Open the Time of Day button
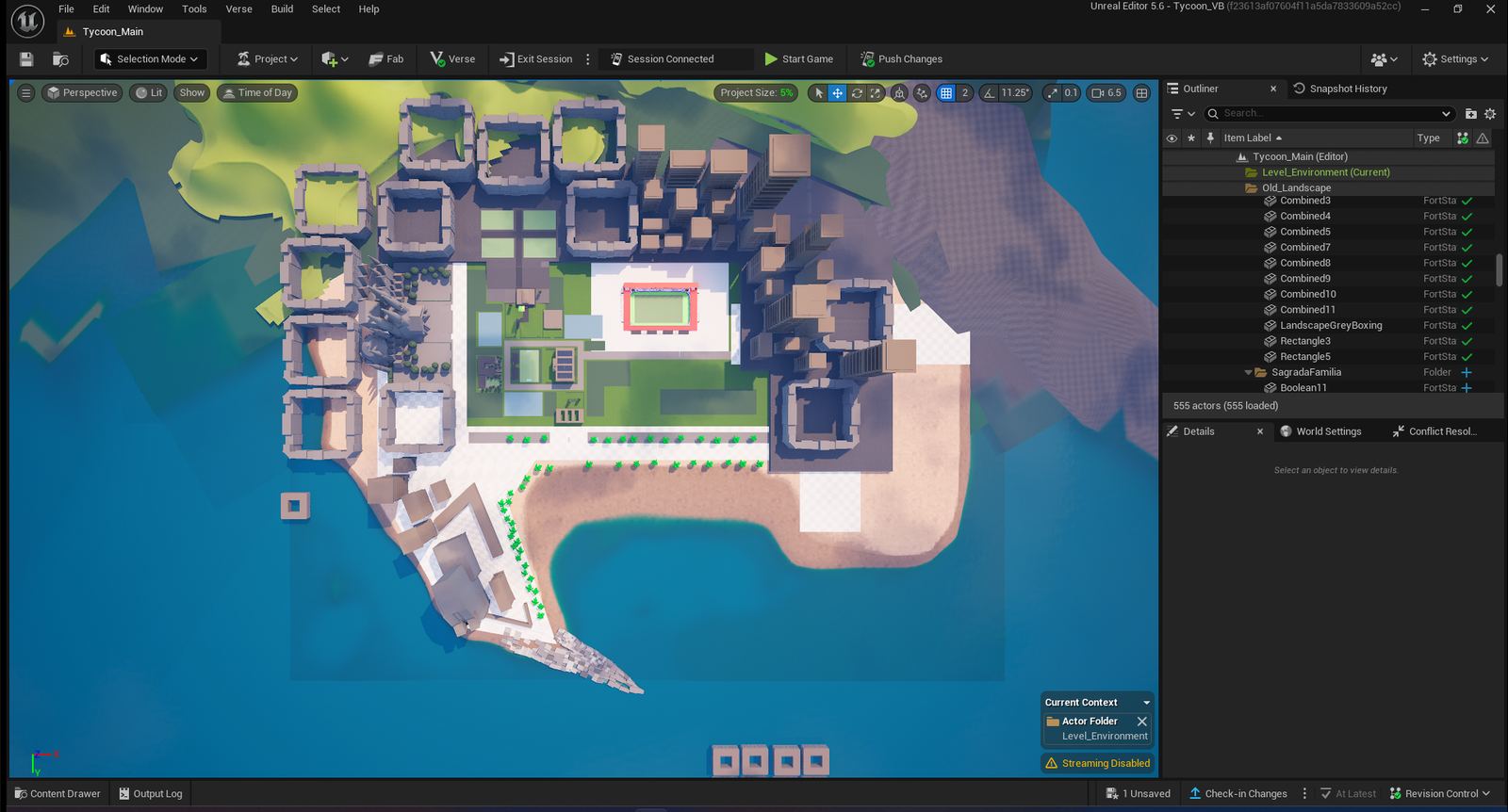Viewport: 1508px width, 812px height. [257, 93]
